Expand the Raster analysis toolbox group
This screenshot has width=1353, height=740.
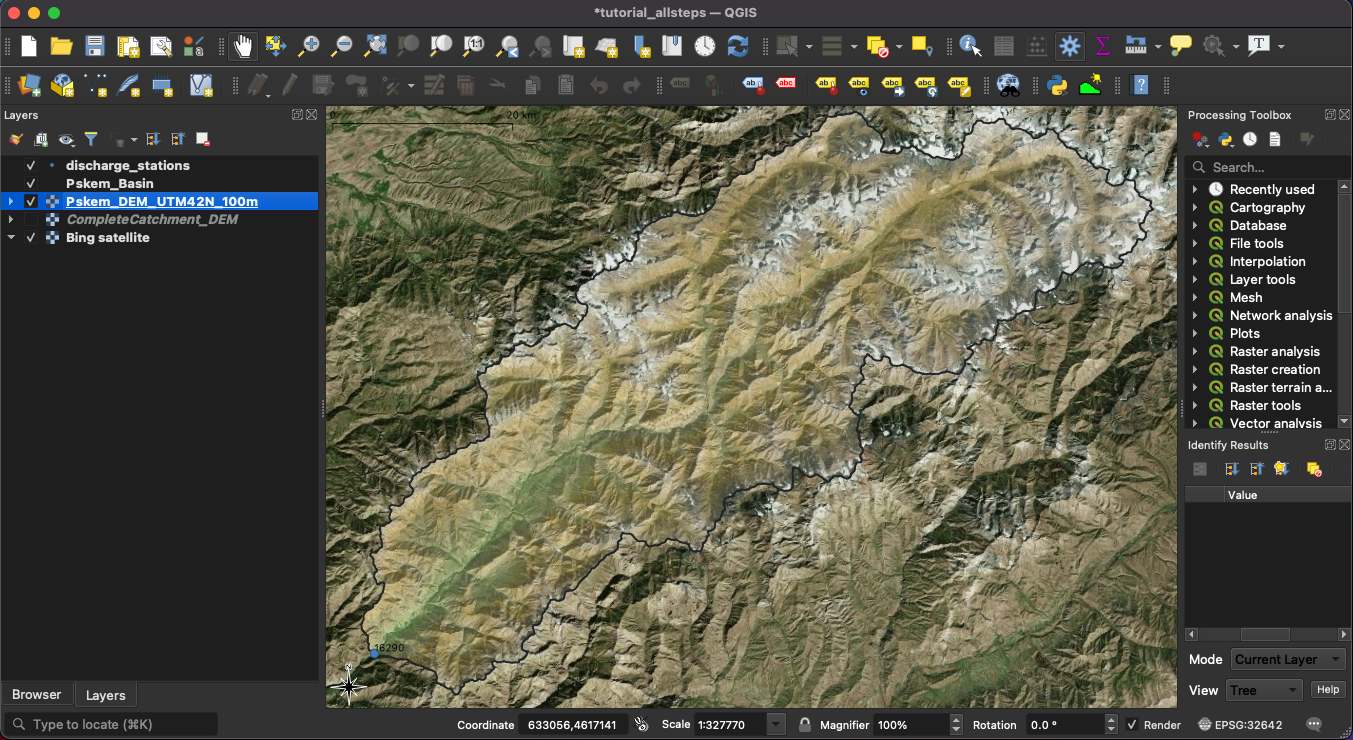tap(1195, 352)
